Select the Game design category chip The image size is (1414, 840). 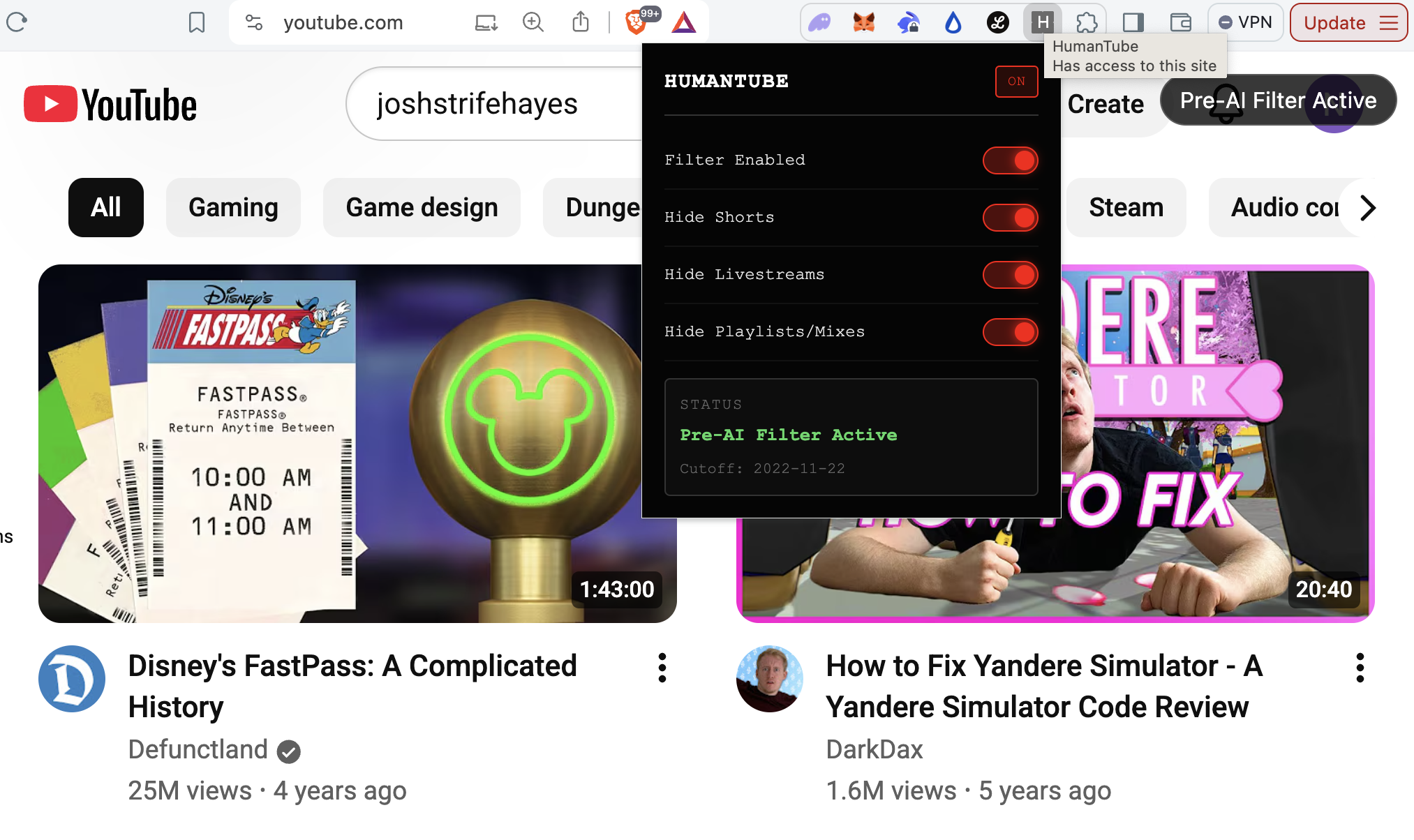click(422, 207)
